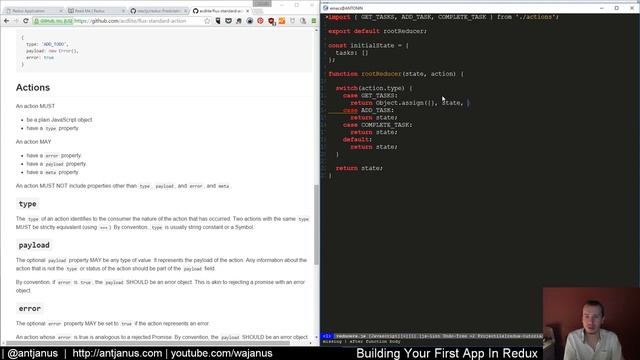Click the 'An action MAY' line
640x360 pixels.
[33, 142]
